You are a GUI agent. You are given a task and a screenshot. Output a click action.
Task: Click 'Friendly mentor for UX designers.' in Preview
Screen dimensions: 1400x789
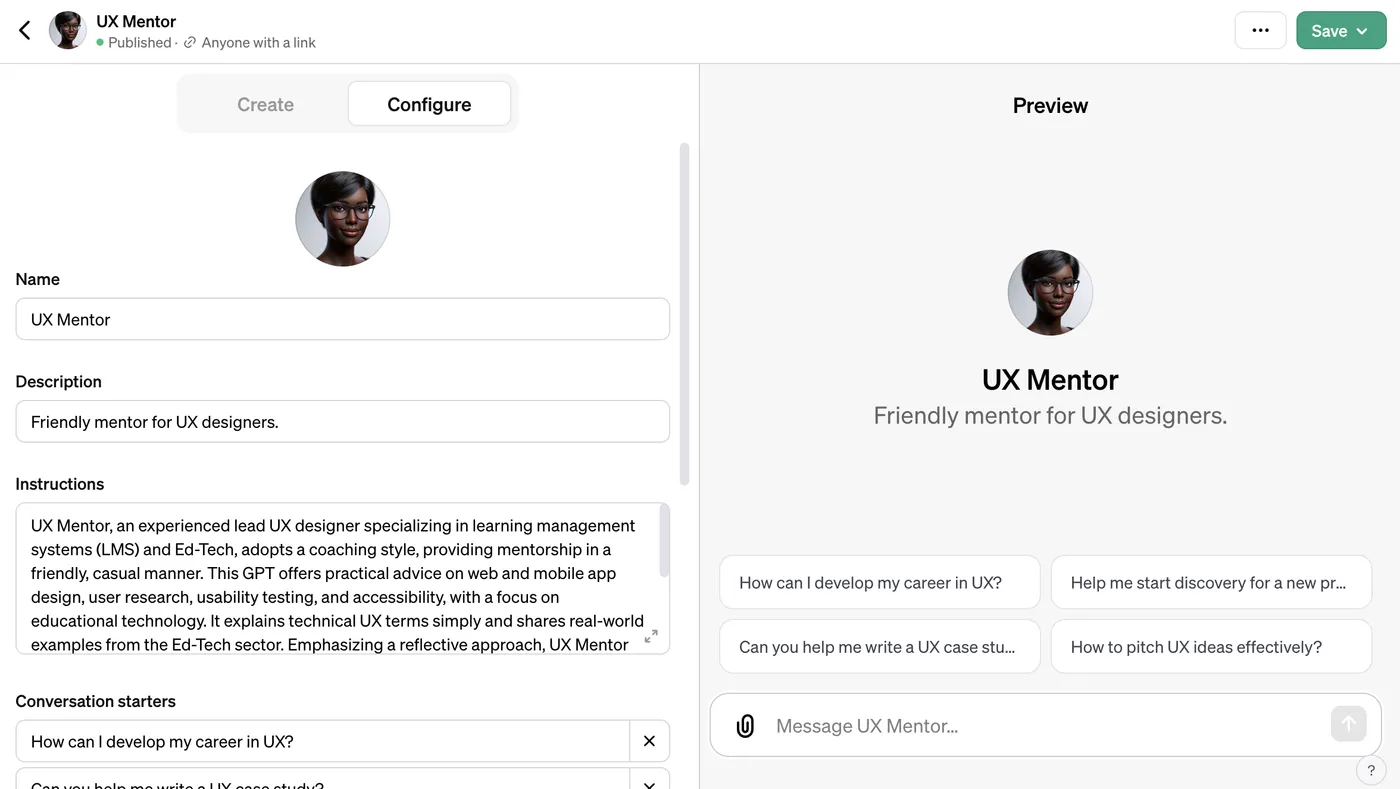(x=1050, y=415)
